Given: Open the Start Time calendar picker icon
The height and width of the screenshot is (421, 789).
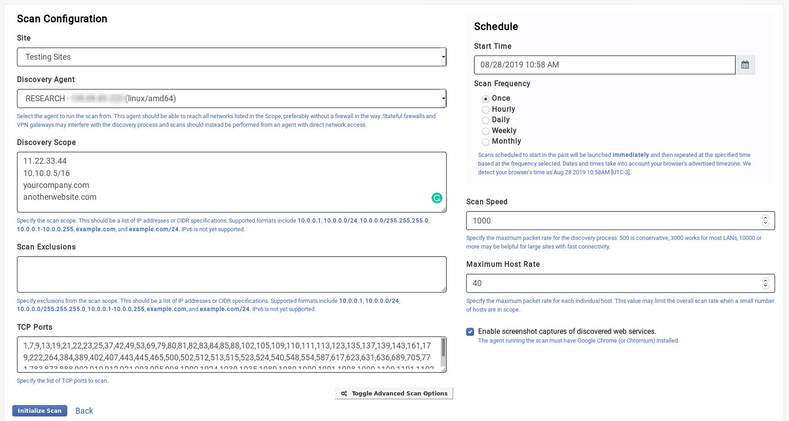Looking at the screenshot, I should [745, 65].
